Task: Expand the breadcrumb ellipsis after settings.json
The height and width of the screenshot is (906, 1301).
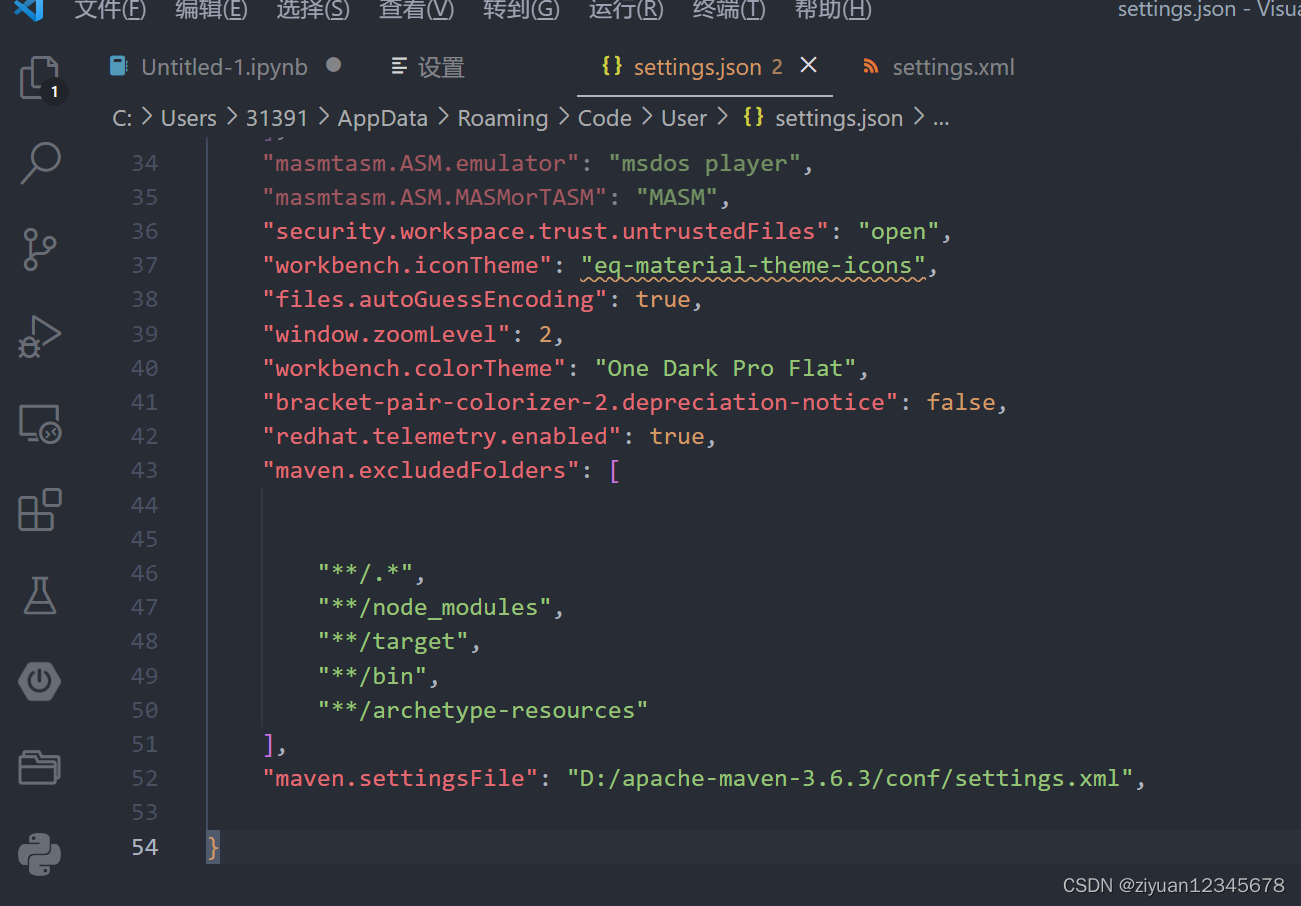Action: click(x=940, y=118)
